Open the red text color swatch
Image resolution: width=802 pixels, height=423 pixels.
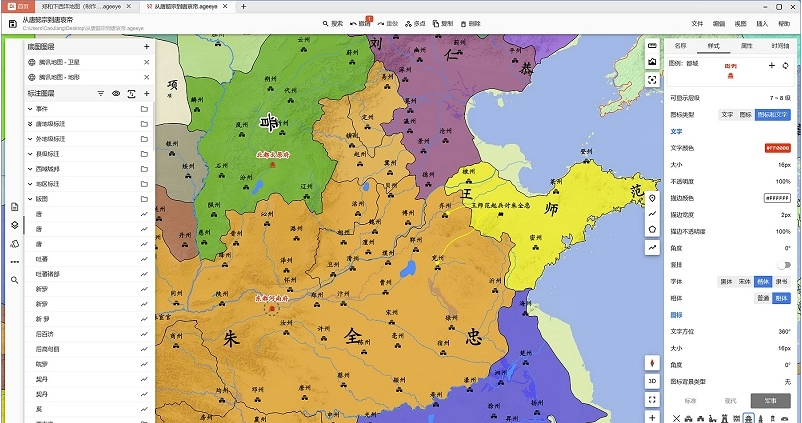click(x=777, y=148)
